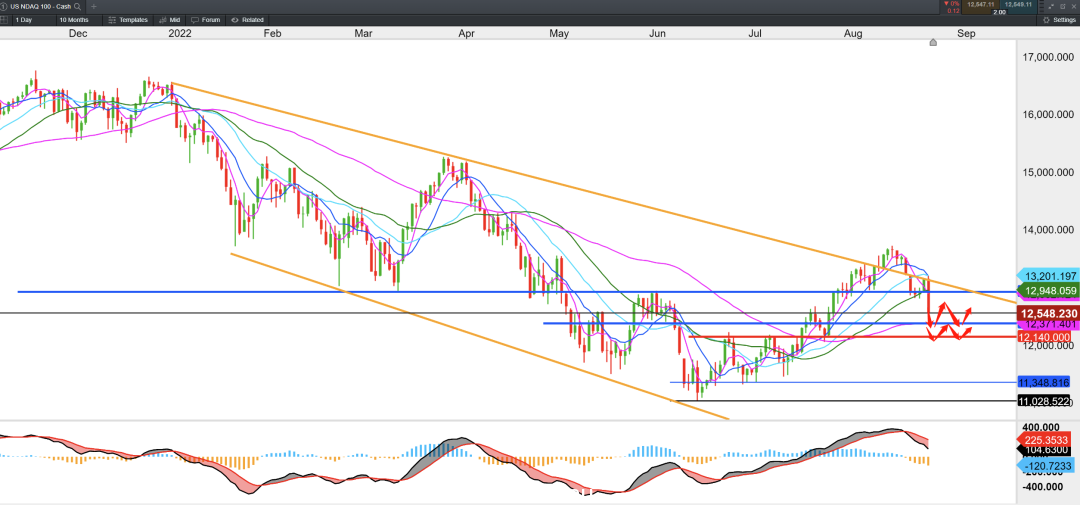
Task: Add a new chart tab with plus
Action: (x=94, y=6)
